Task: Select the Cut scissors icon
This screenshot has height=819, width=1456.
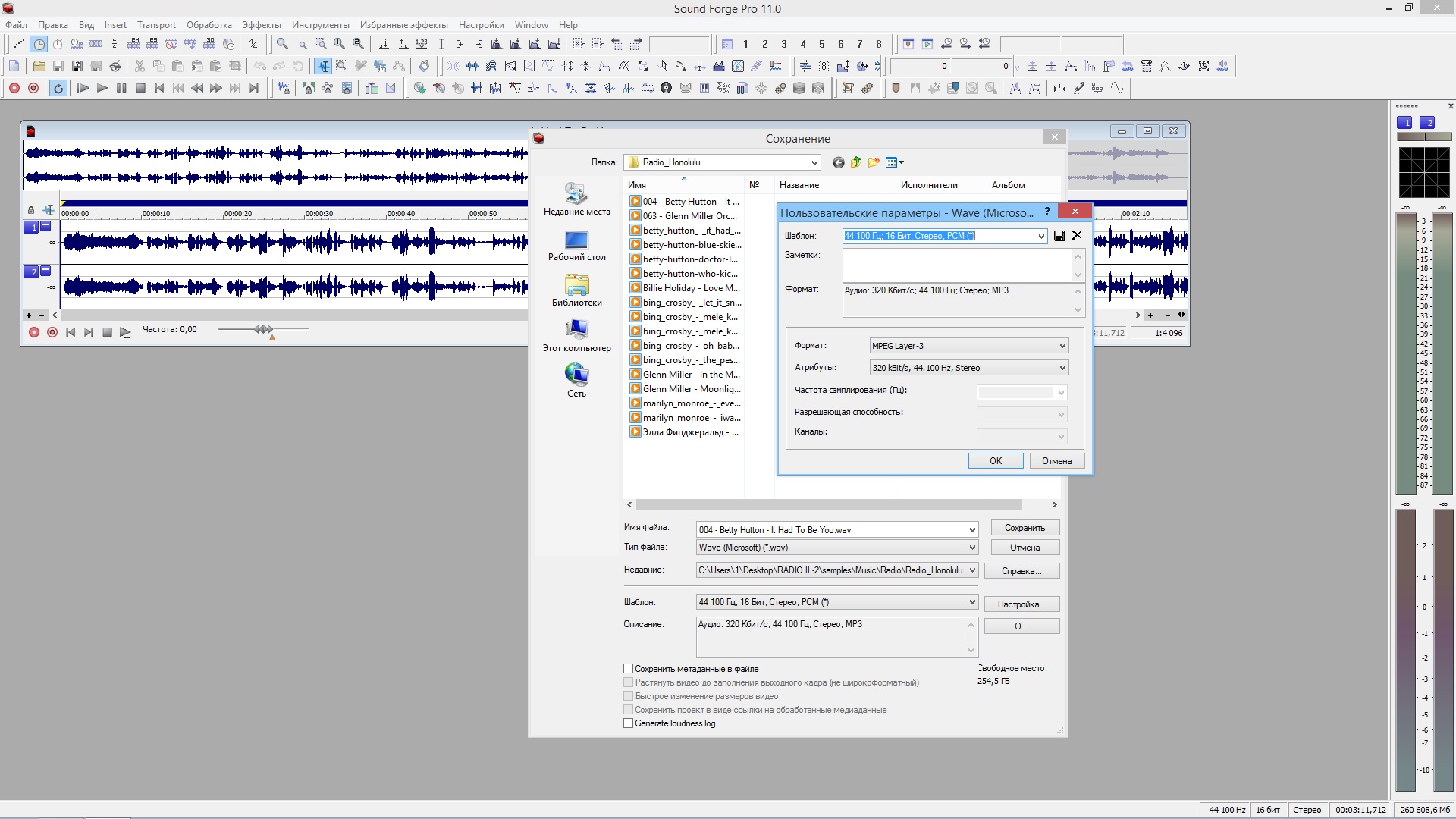Action: click(x=140, y=67)
